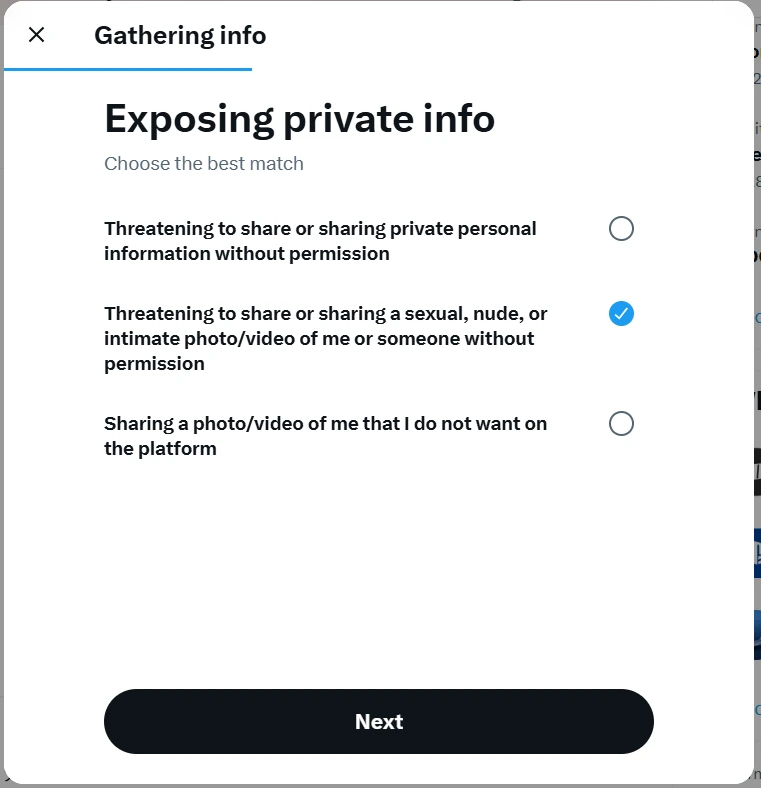Click the 'Choose the best match' subtitle
Image resolution: width=761 pixels, height=788 pixels.
[x=204, y=163]
